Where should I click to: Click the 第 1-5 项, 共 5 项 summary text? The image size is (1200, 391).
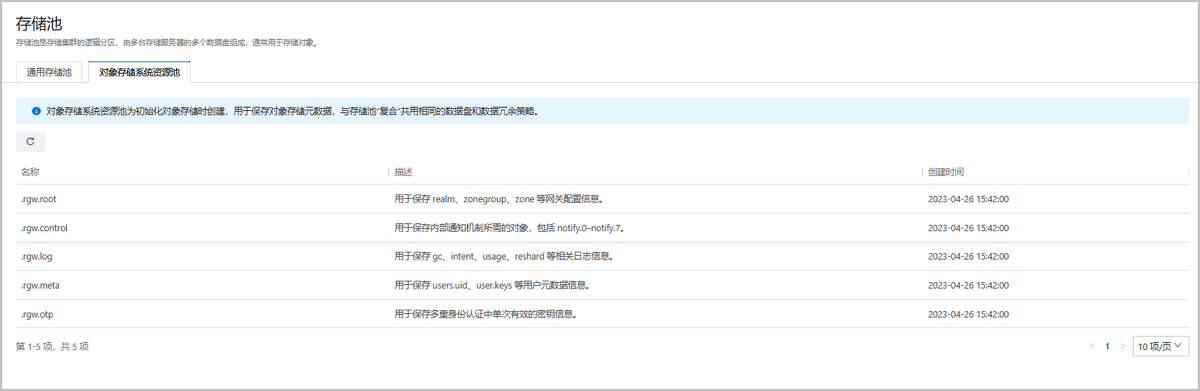(x=52, y=346)
